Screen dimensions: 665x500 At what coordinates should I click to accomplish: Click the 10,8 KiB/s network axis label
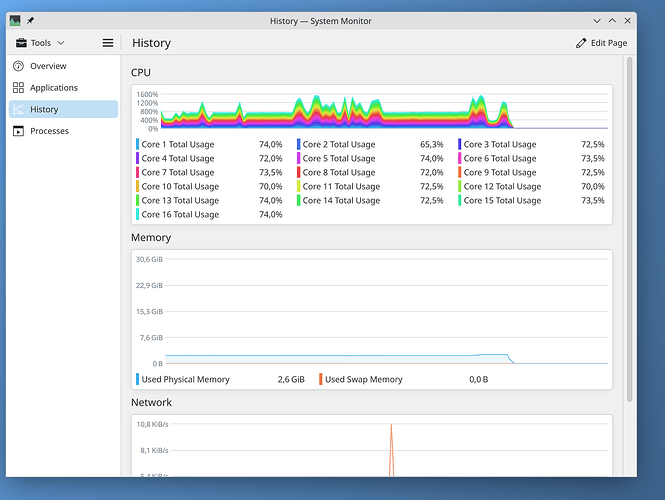tap(152, 424)
